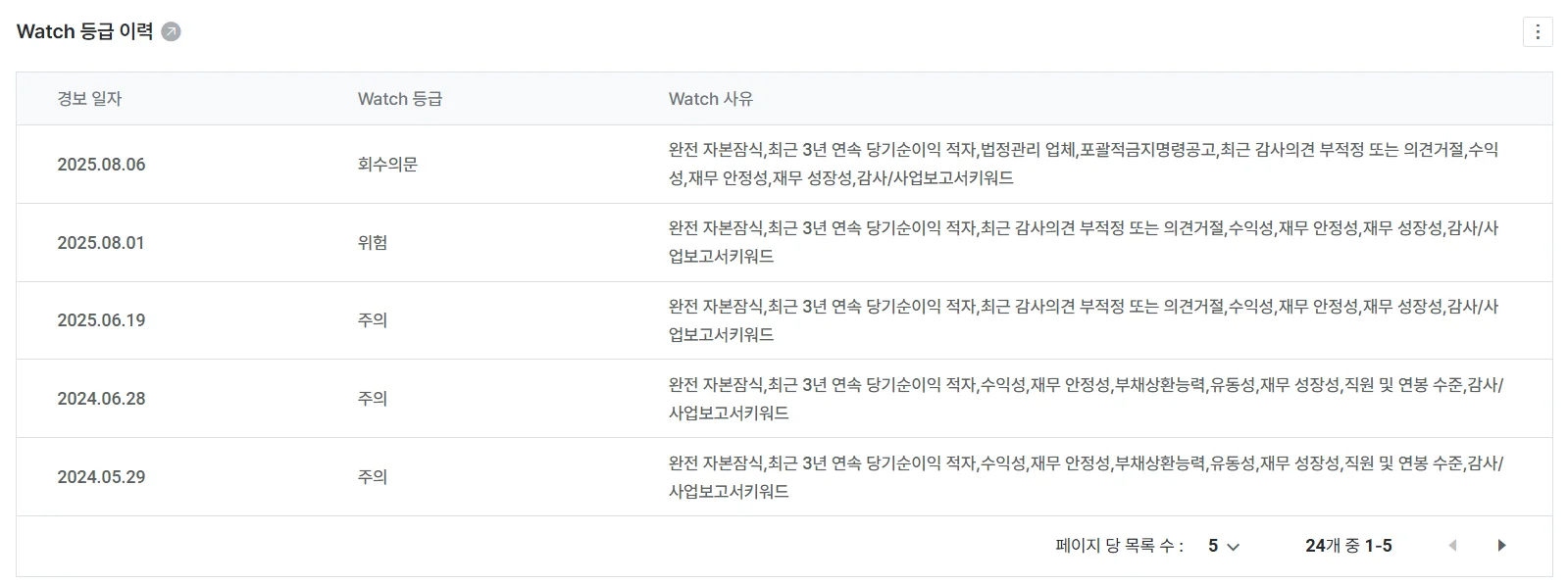Open the three-dot menu at top right
The height and width of the screenshot is (583, 1568).
point(1540,32)
